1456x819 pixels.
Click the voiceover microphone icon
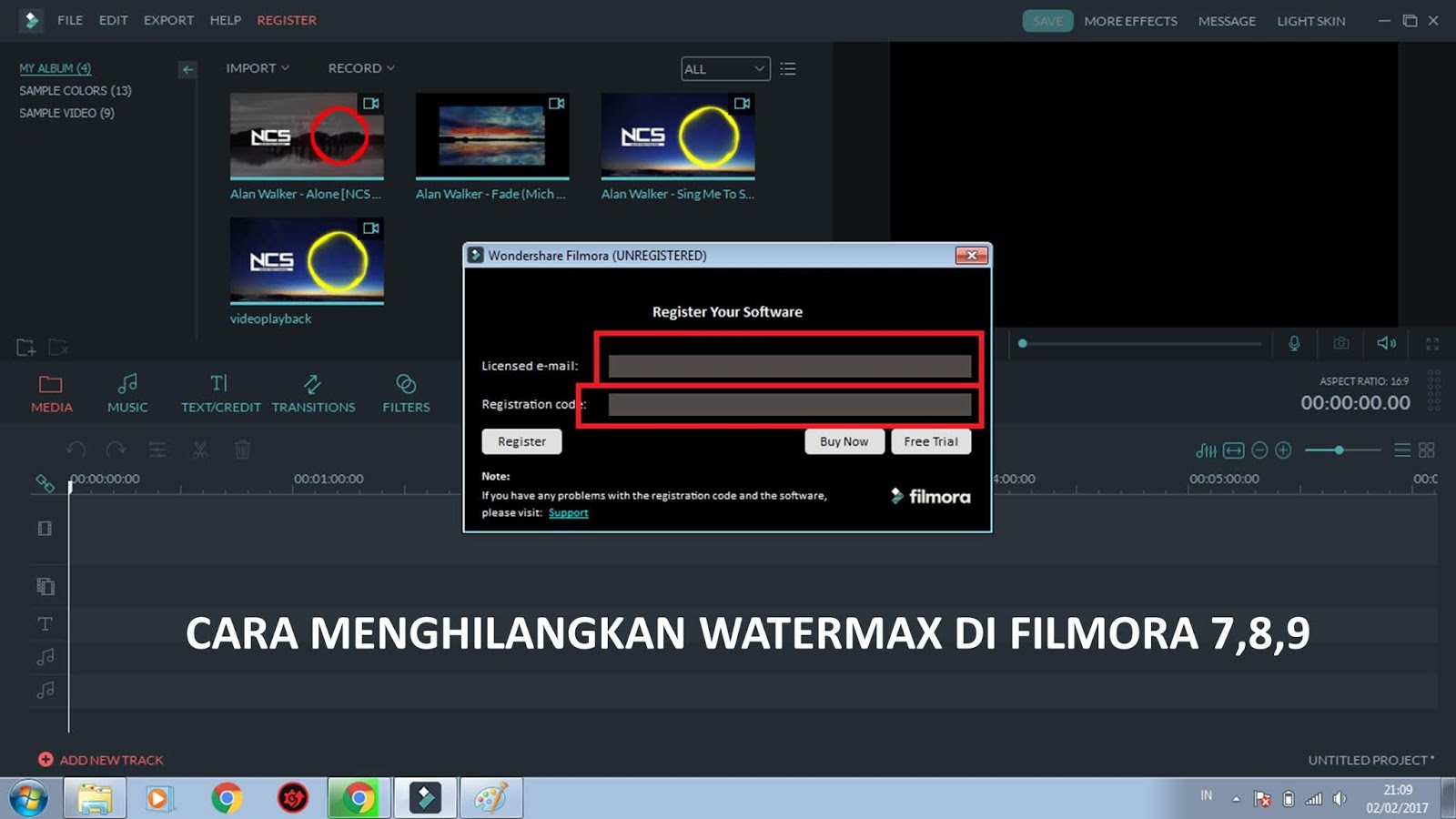click(x=1294, y=343)
